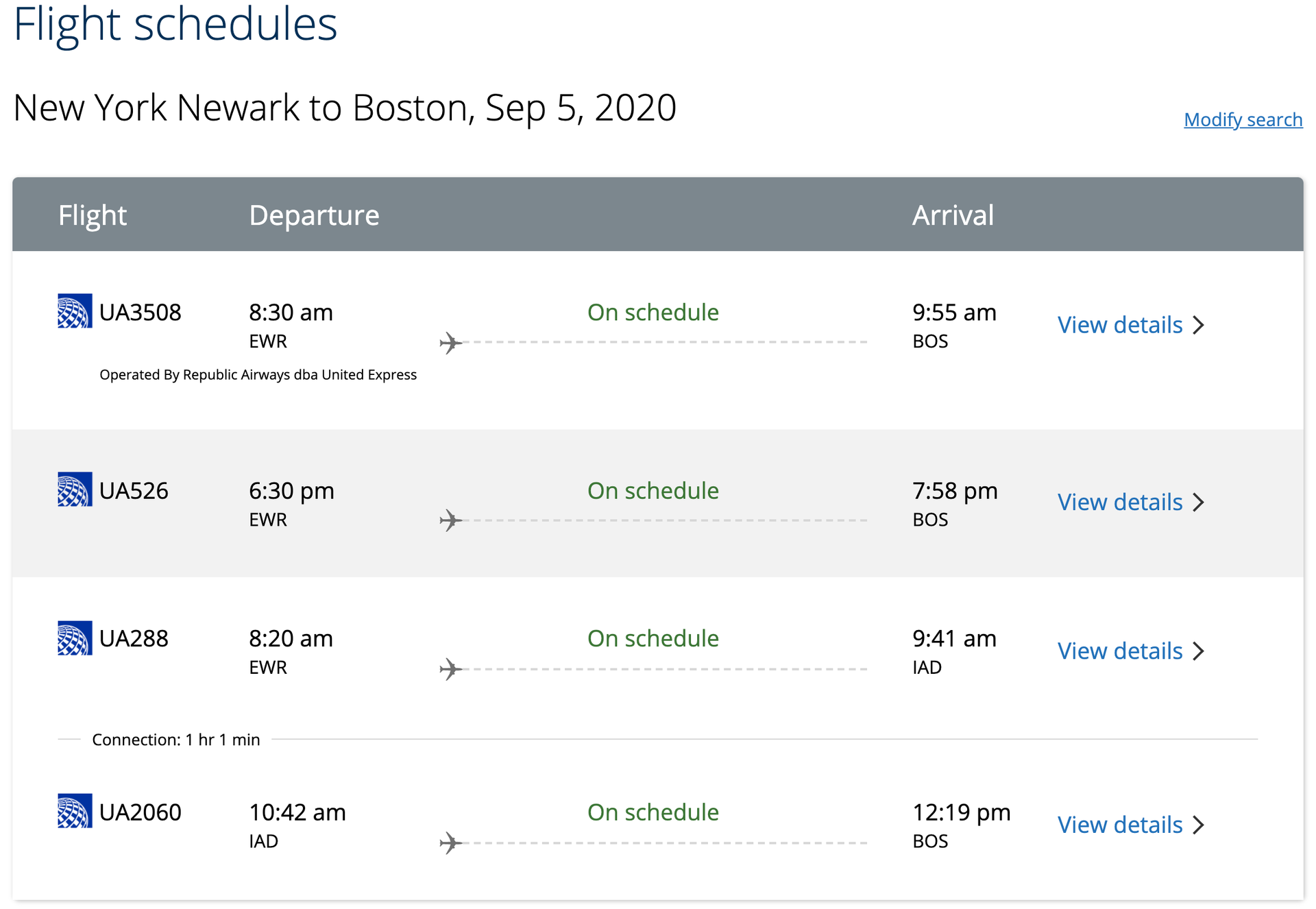This screenshot has width=1316, height=909.
Task: Expand the chevron next to UA2060 View details
Action: pyautogui.click(x=1199, y=825)
